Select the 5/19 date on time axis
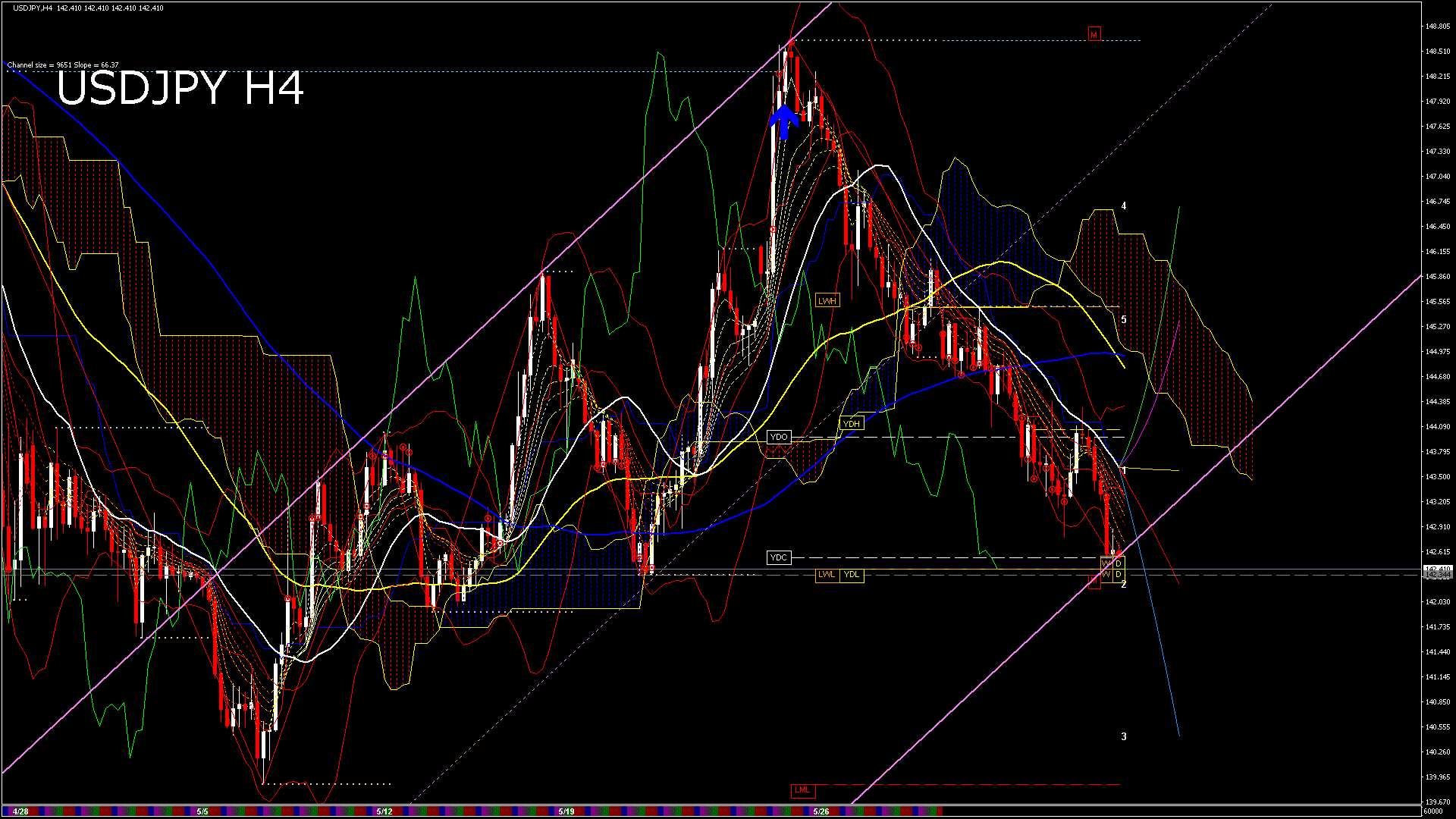The image size is (1456, 819). 566,811
